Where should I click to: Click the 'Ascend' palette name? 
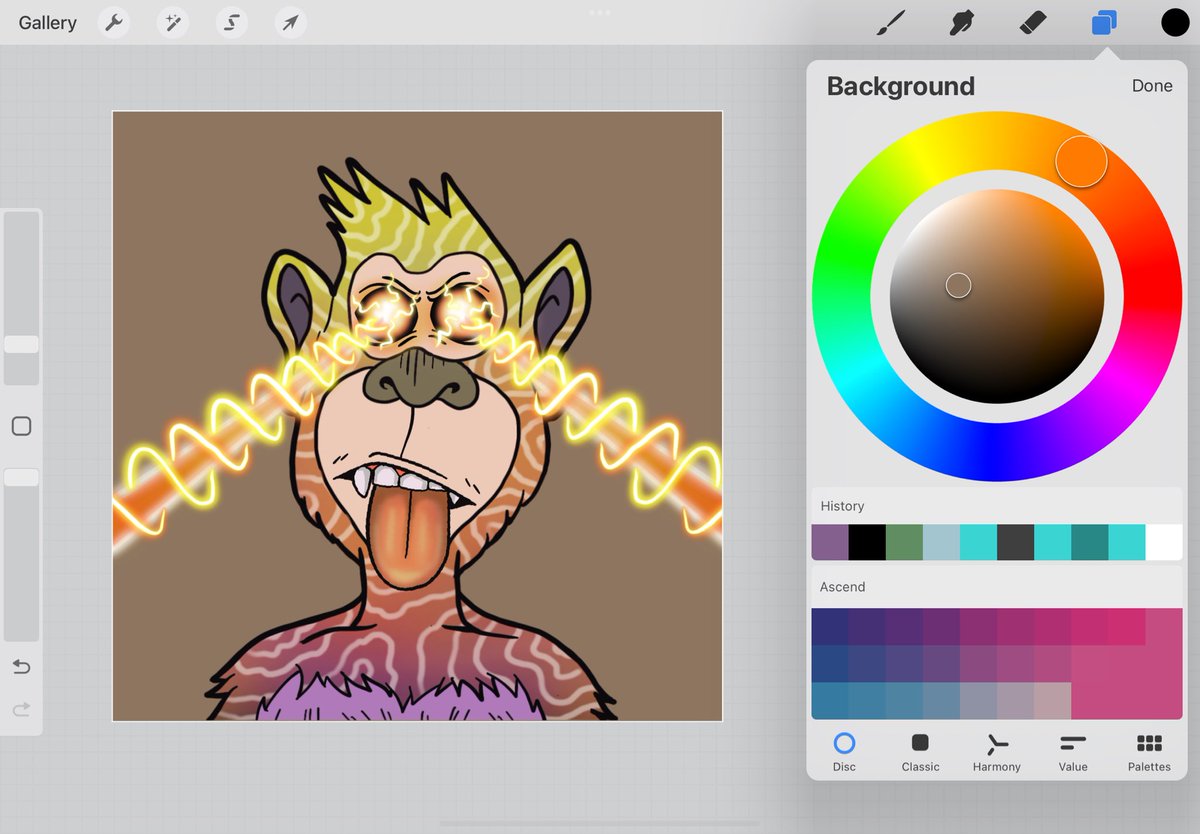[x=842, y=587]
